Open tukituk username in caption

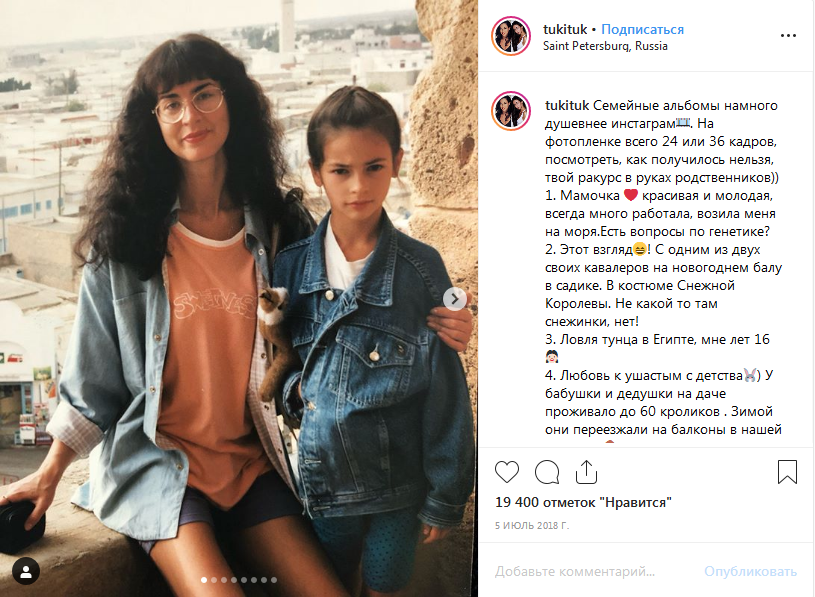point(567,105)
